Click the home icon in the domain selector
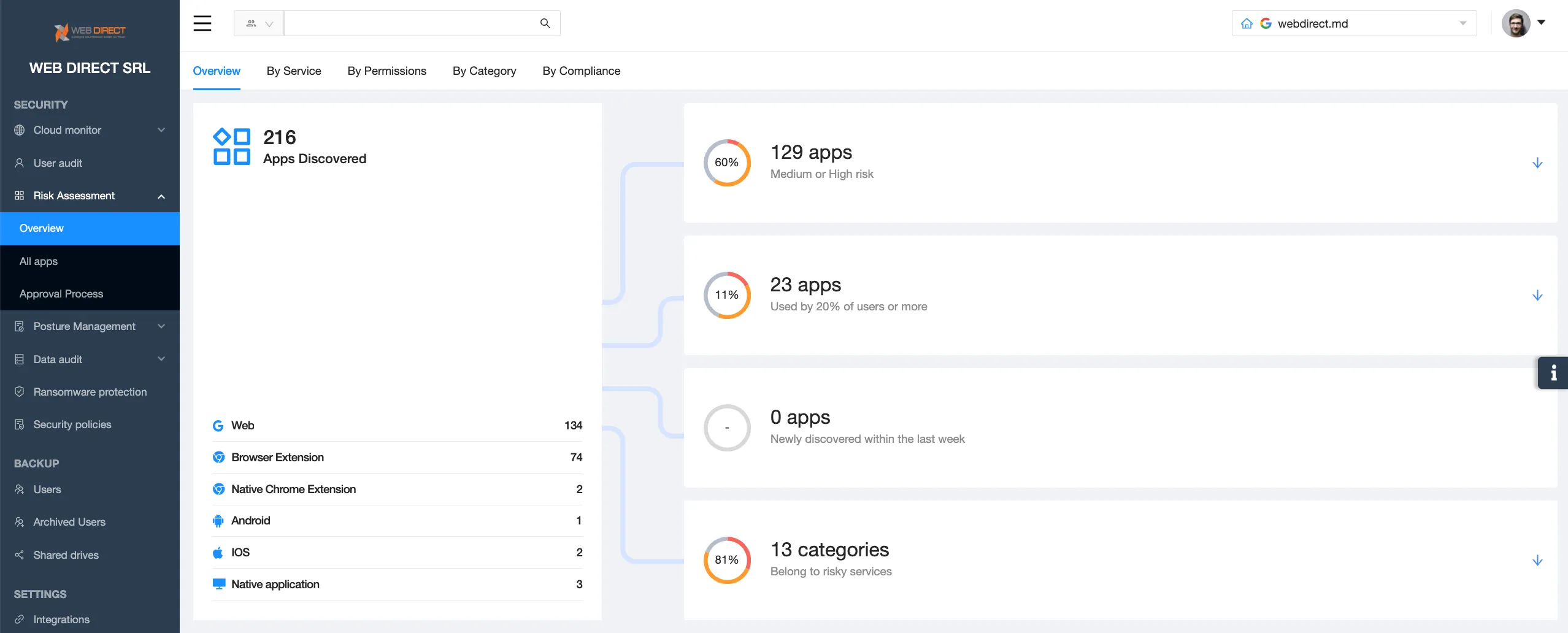Screen dimensions: 1568x633 click(x=1248, y=23)
